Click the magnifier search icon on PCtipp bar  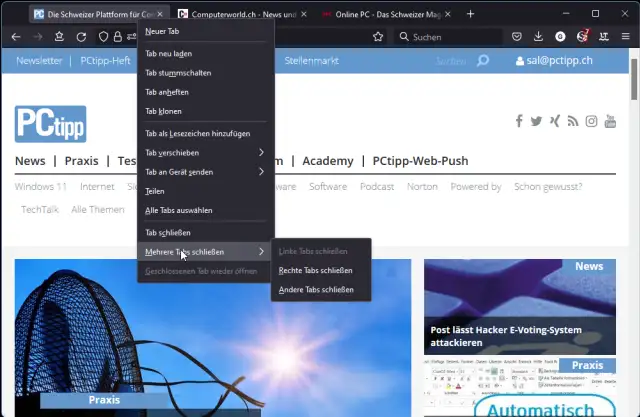point(483,61)
